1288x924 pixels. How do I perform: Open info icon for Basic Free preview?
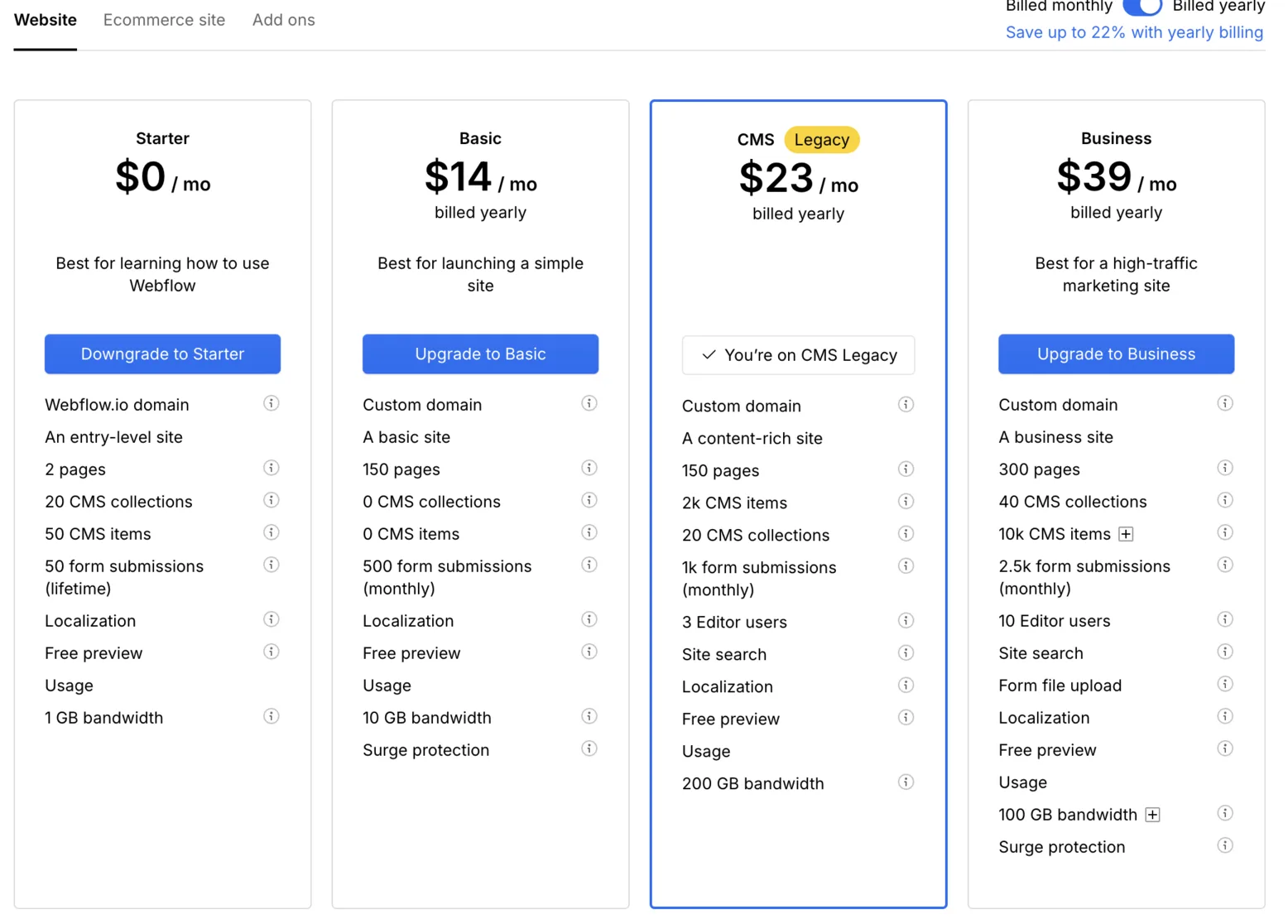pyautogui.click(x=589, y=652)
